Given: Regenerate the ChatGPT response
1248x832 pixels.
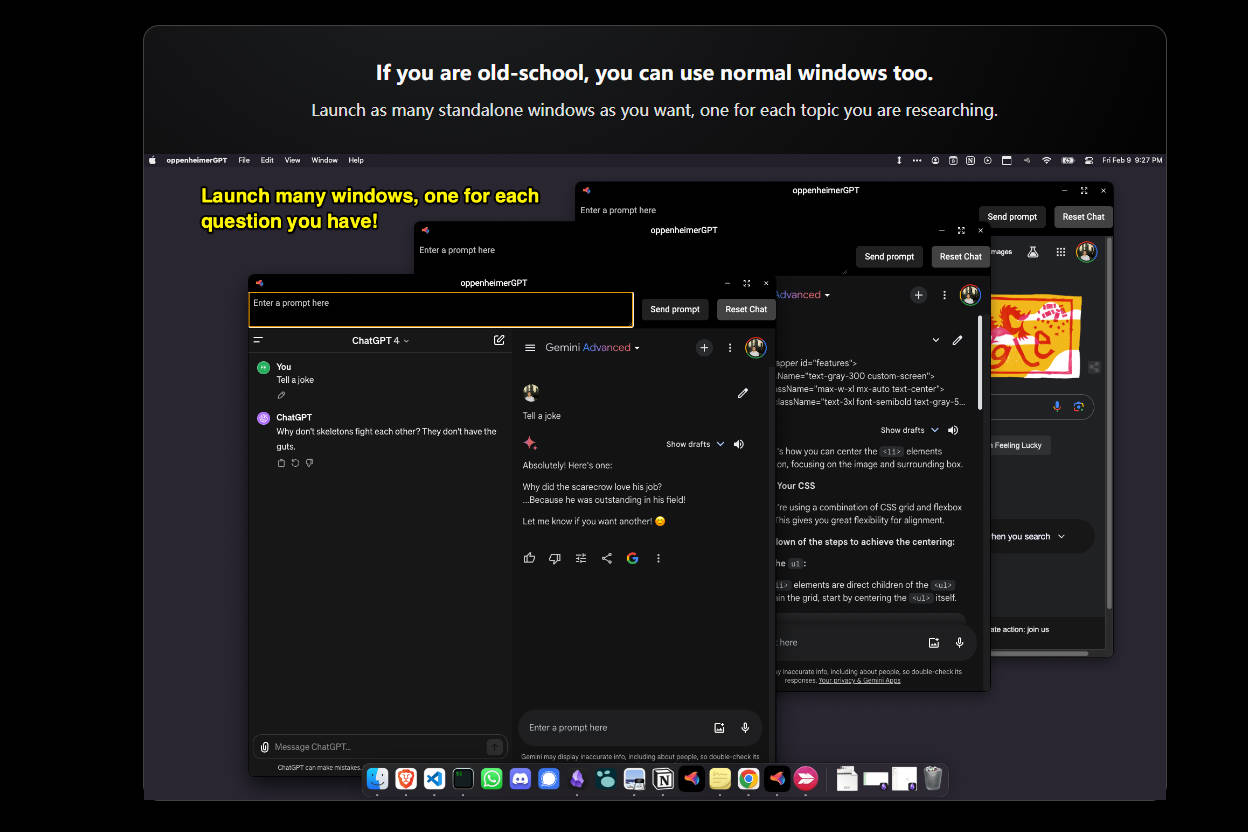Looking at the screenshot, I should [x=295, y=463].
